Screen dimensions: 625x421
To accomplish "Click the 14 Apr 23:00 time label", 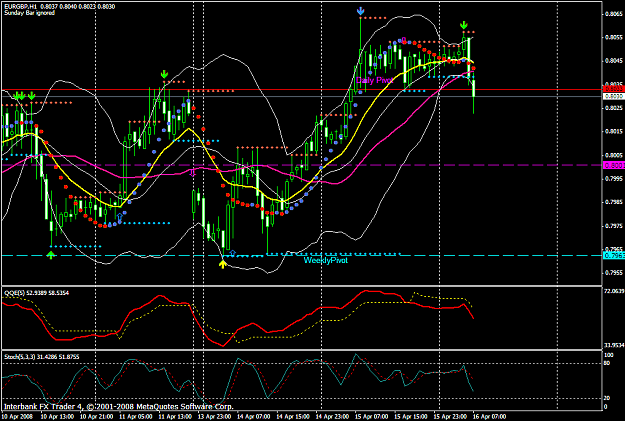I will click(x=332, y=417).
